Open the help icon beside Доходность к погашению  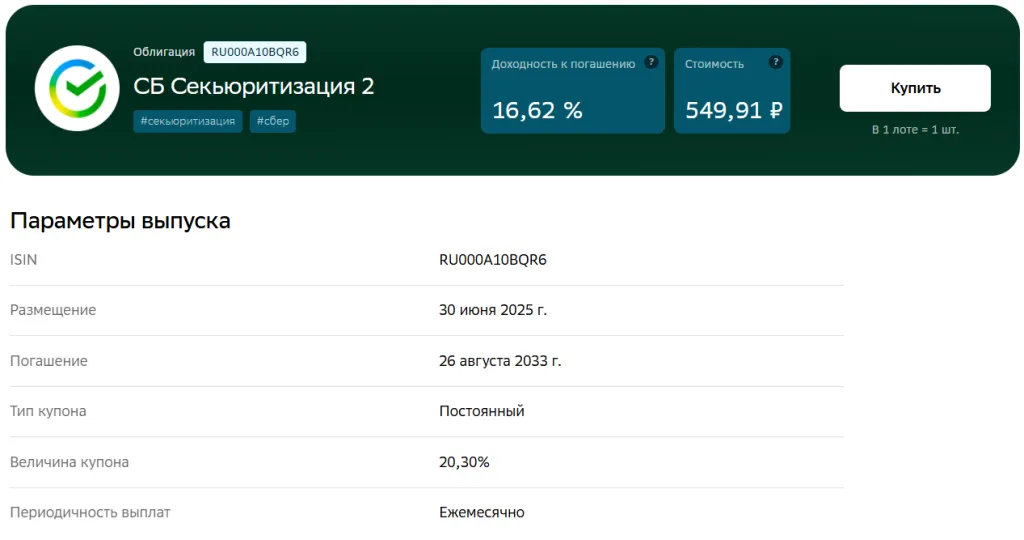[651, 62]
